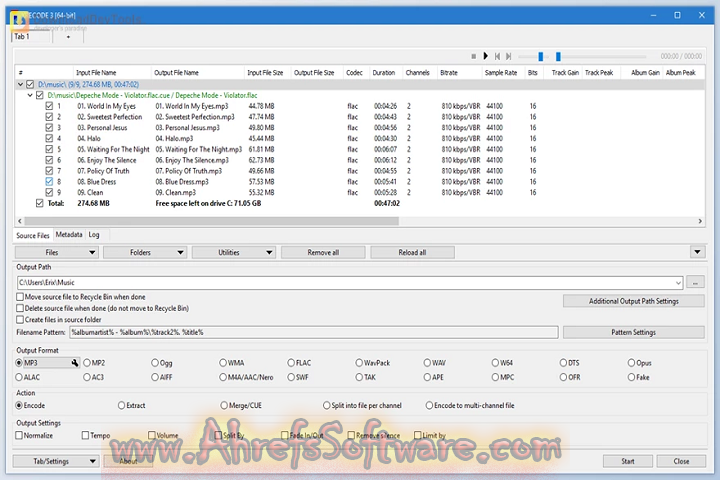The image size is (720, 480).
Task: Add a new tab with the plus tab
Action: (x=68, y=37)
